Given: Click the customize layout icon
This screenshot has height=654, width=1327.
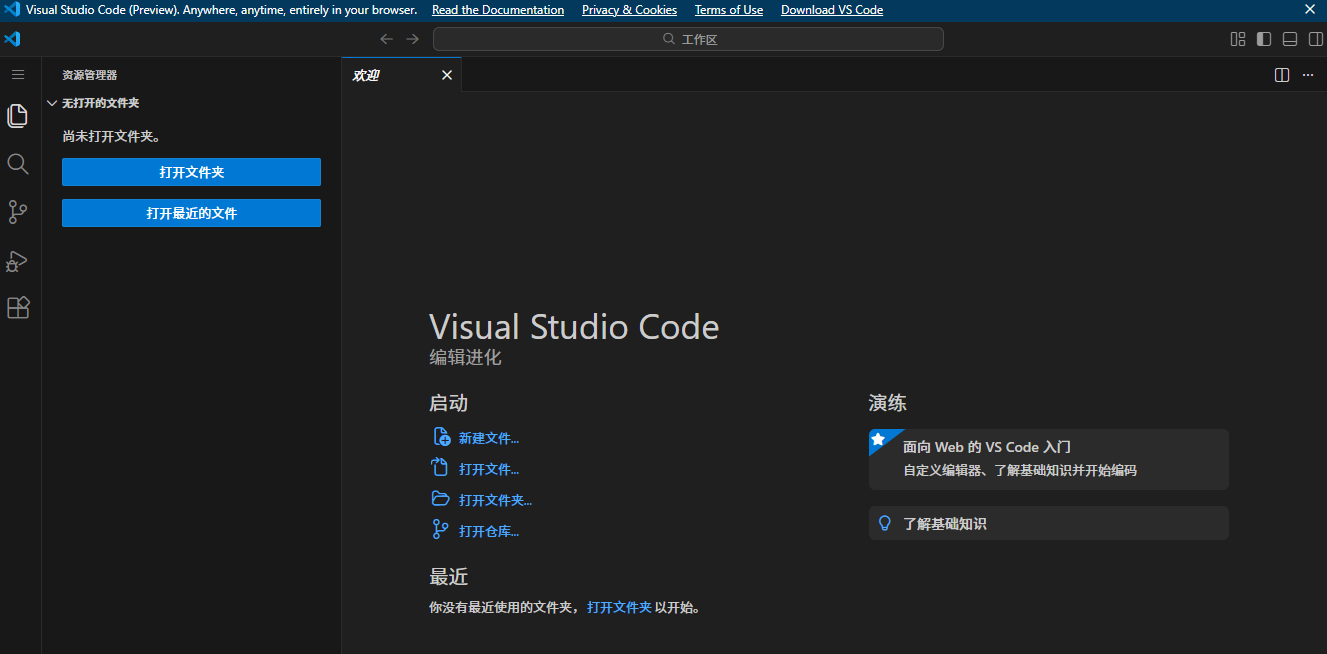Looking at the screenshot, I should point(1238,39).
